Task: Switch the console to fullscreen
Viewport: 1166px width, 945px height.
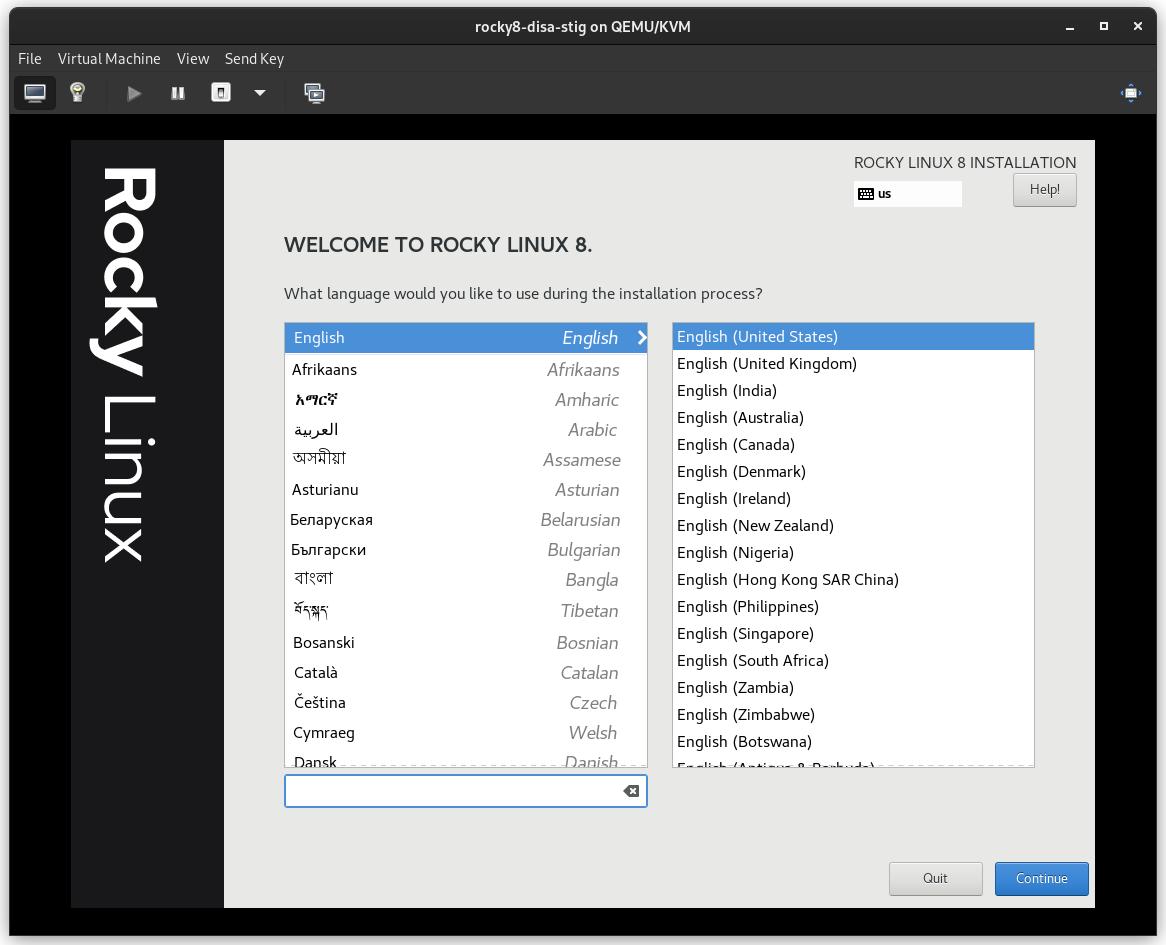Action: point(1130,93)
